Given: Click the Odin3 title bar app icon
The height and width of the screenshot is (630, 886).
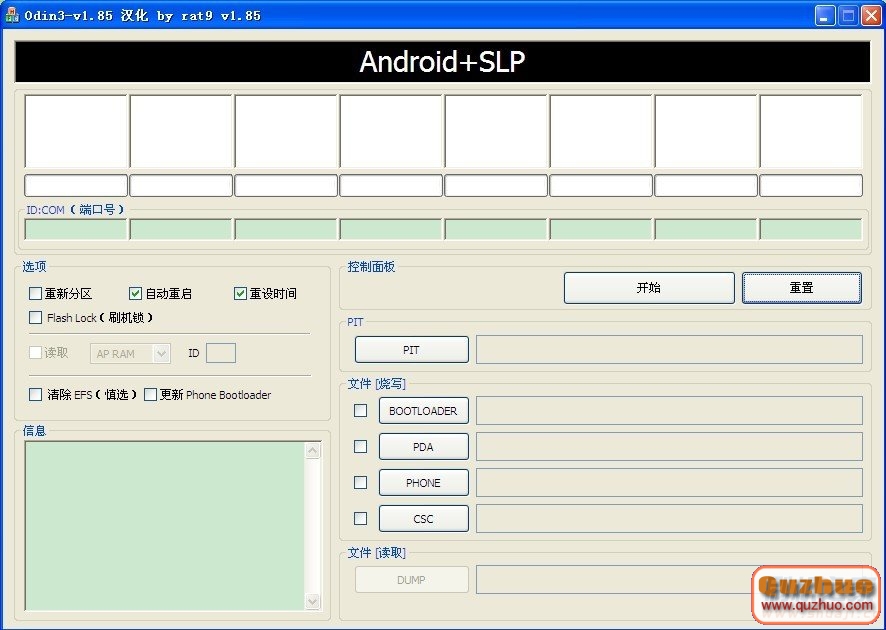Looking at the screenshot, I should [11, 15].
